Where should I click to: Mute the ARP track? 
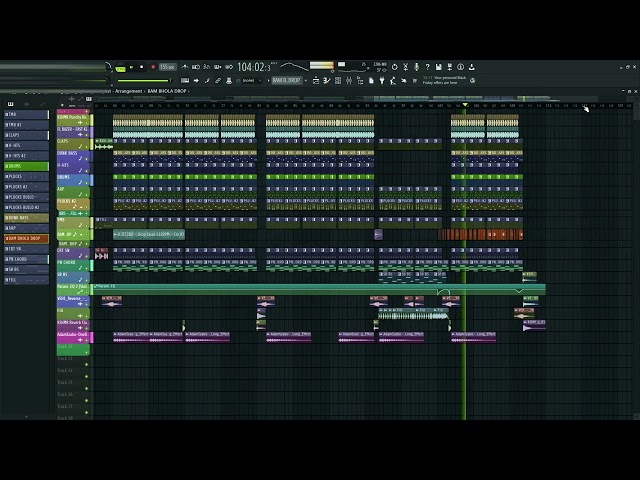click(x=87, y=195)
